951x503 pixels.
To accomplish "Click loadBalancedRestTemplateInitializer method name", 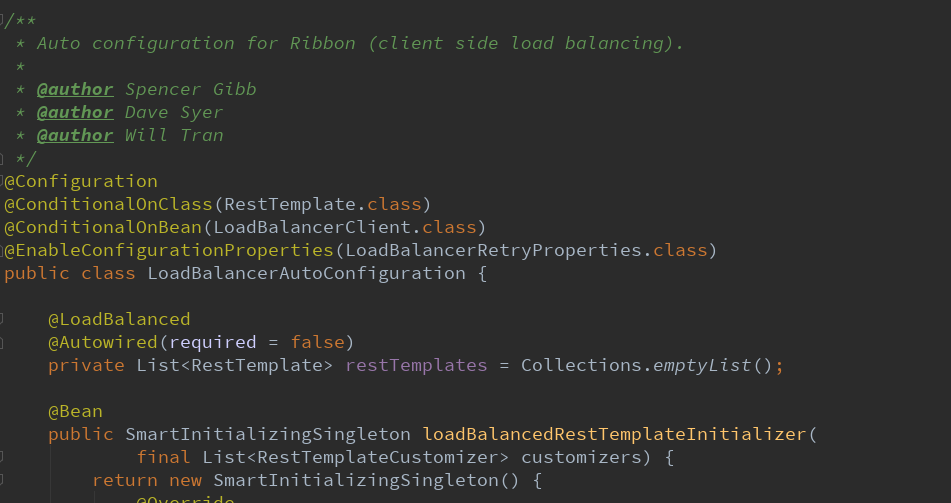I will tap(614, 434).
